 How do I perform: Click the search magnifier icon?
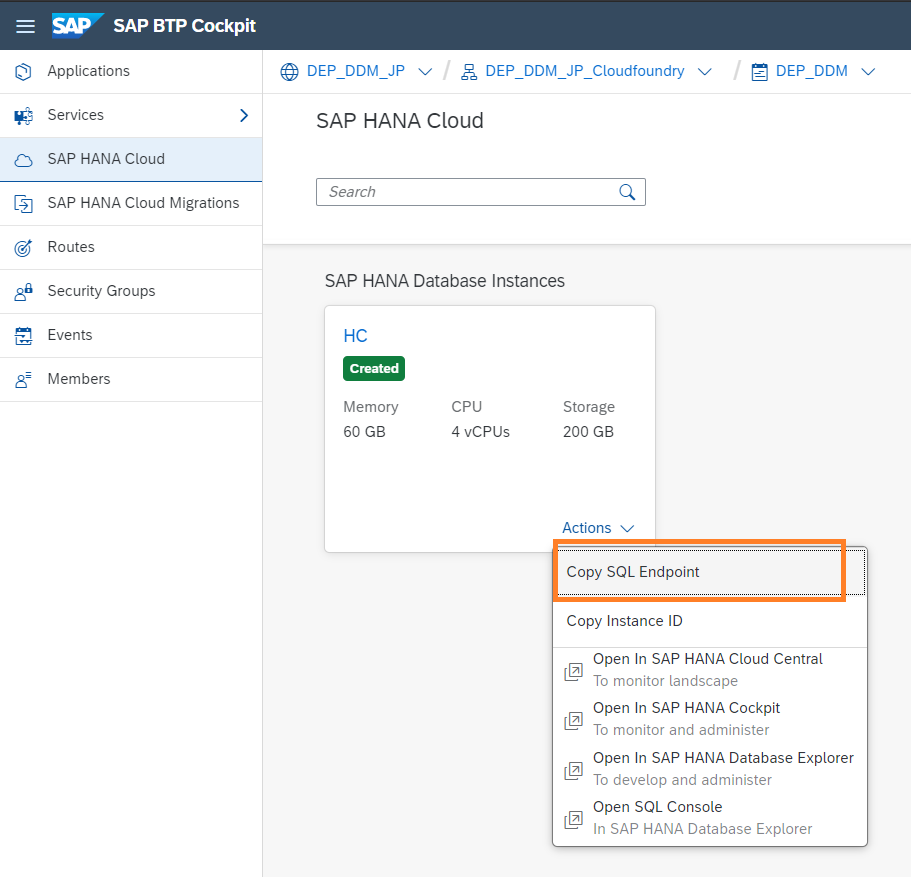click(x=627, y=192)
